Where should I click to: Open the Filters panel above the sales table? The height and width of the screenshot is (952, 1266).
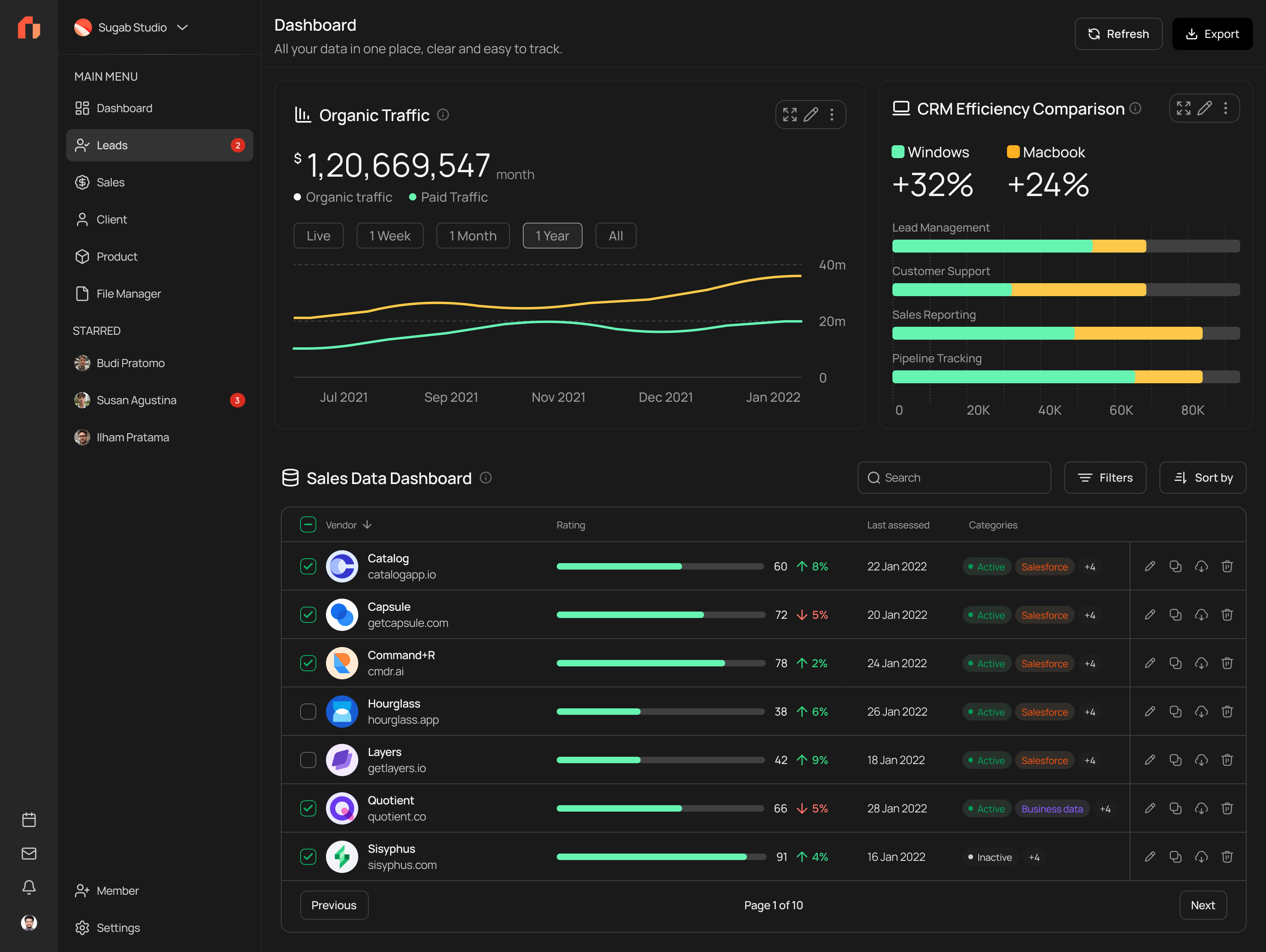pyautogui.click(x=1105, y=477)
